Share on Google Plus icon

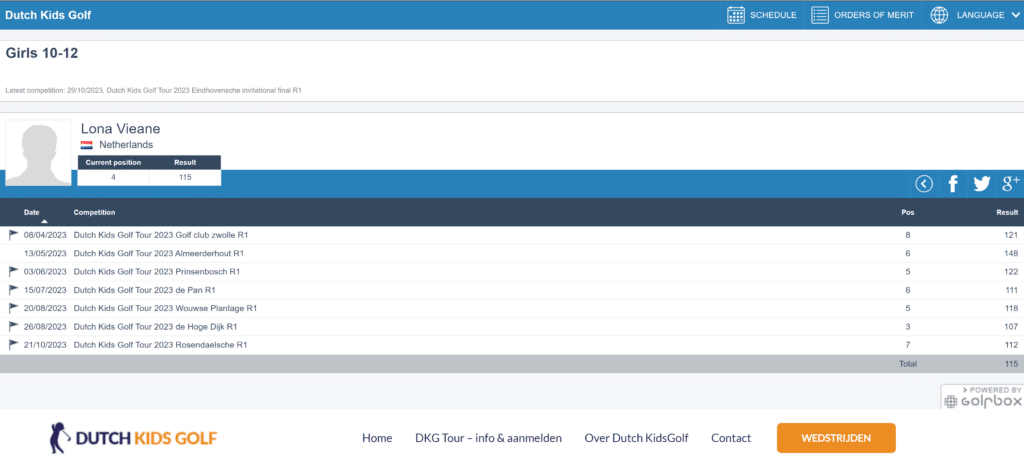[1010, 183]
